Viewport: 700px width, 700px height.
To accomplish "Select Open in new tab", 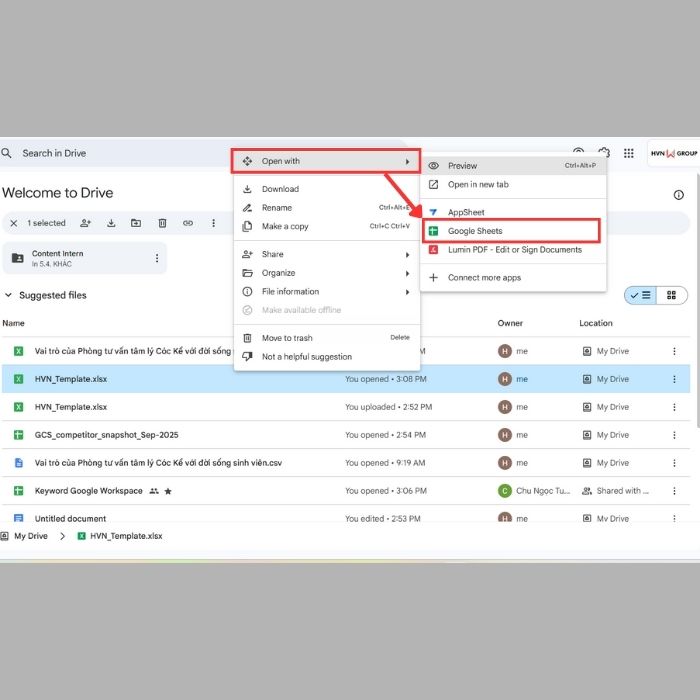I will [512, 184].
